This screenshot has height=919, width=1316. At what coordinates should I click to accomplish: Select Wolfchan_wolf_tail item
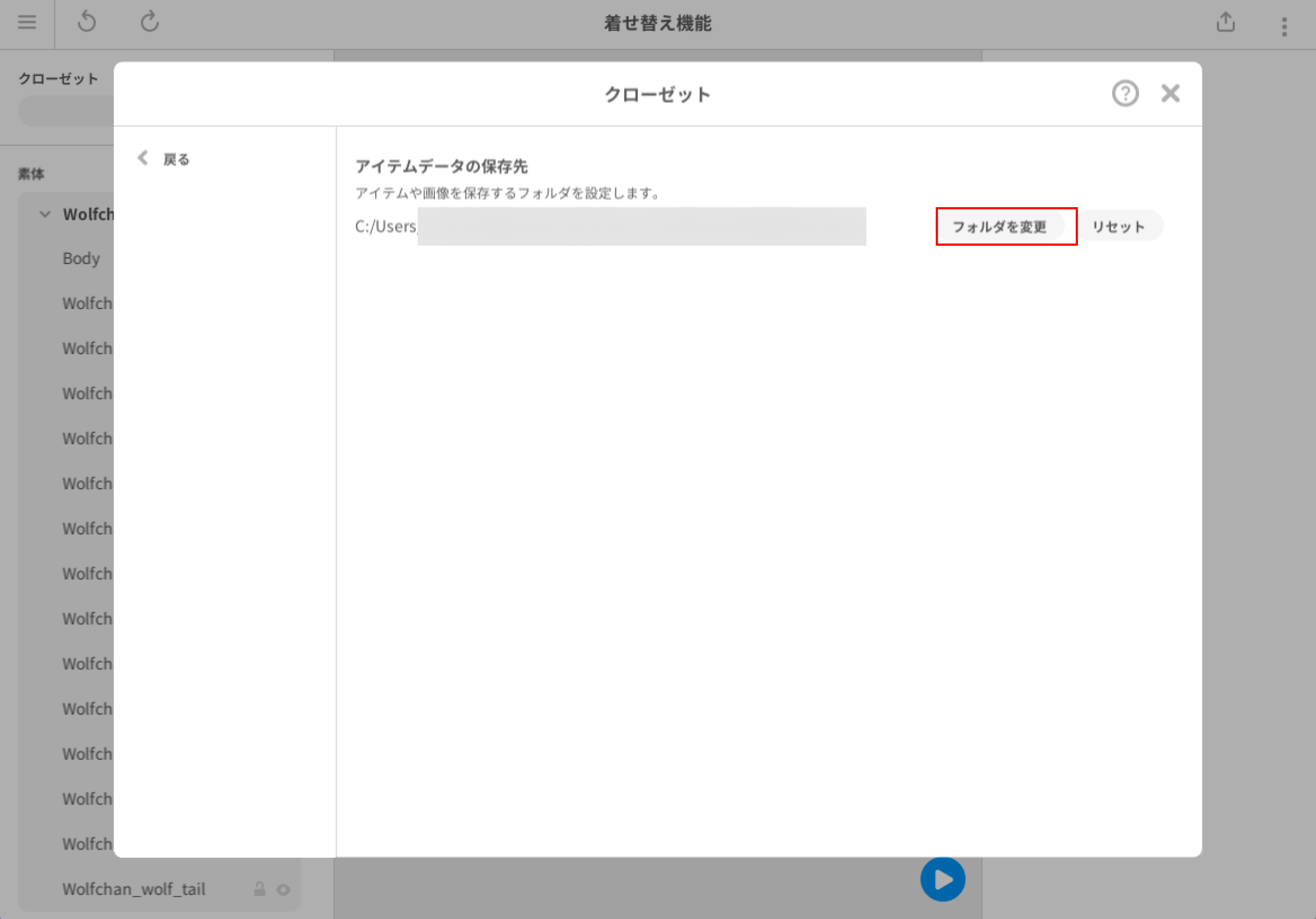(x=133, y=889)
